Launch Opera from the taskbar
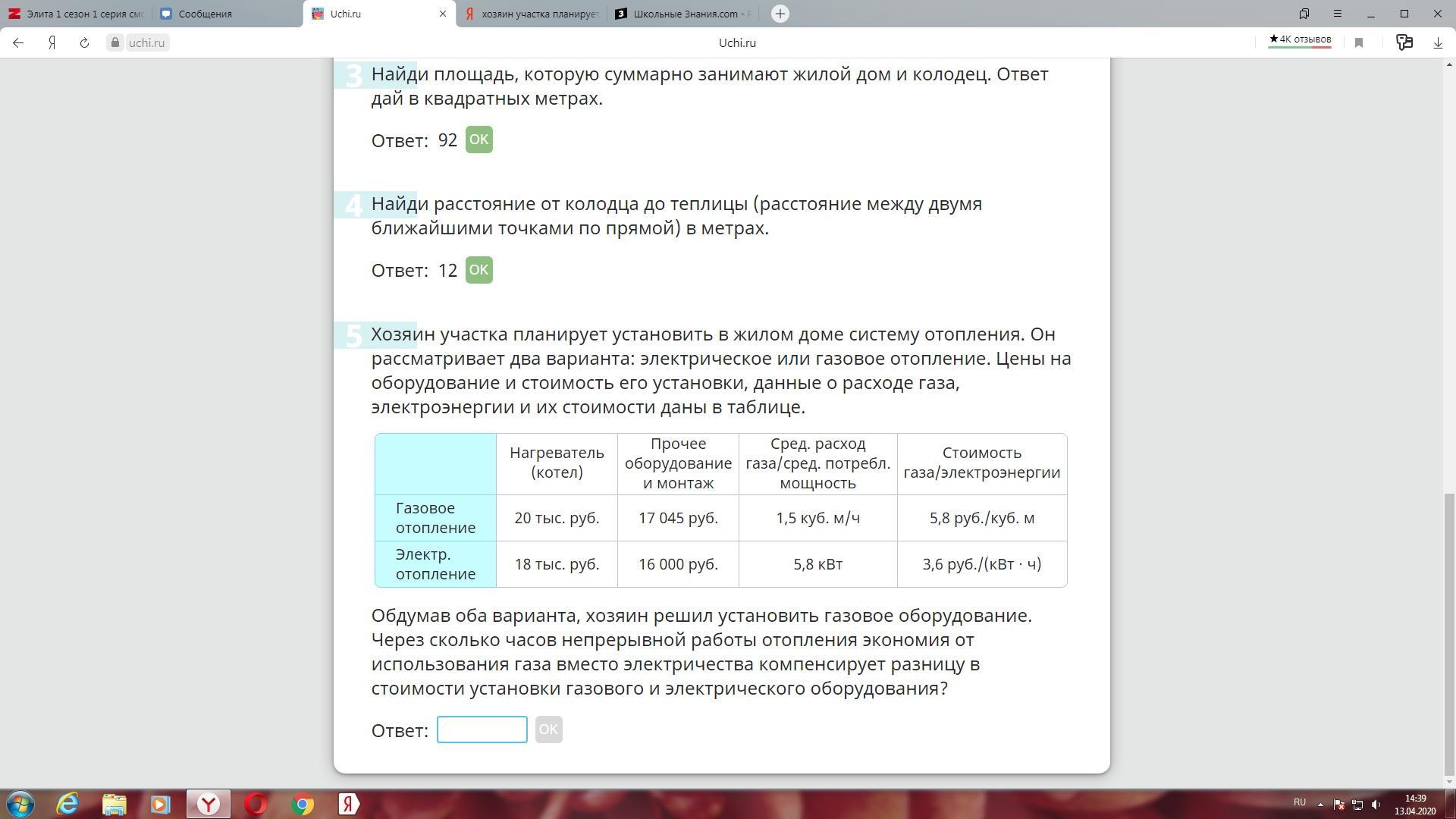Screen dimensions: 1456x819 [256, 804]
